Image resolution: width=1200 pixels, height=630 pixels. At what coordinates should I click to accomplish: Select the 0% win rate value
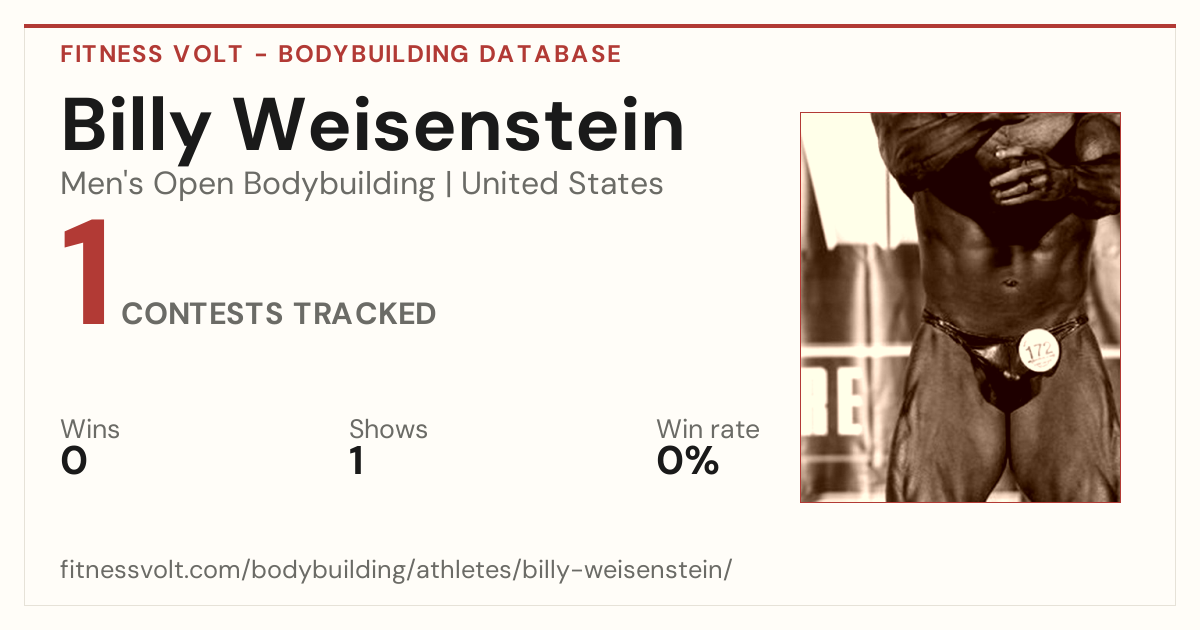[688, 461]
